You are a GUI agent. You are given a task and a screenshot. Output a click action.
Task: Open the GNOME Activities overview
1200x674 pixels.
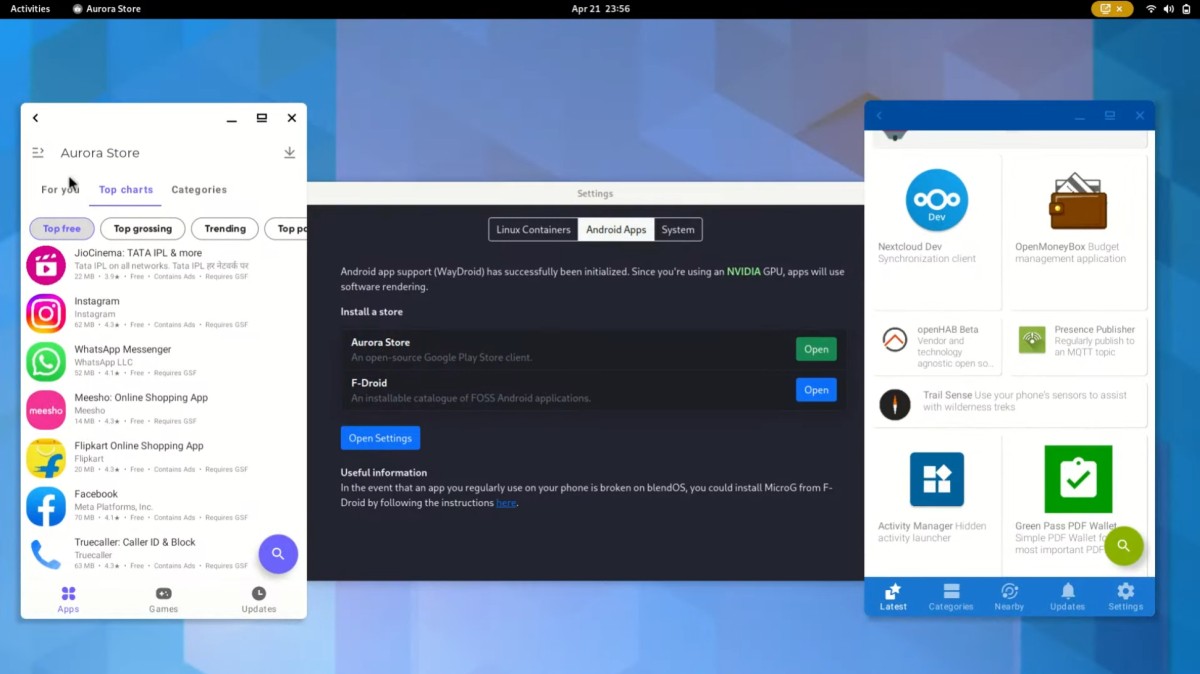pyautogui.click(x=30, y=9)
